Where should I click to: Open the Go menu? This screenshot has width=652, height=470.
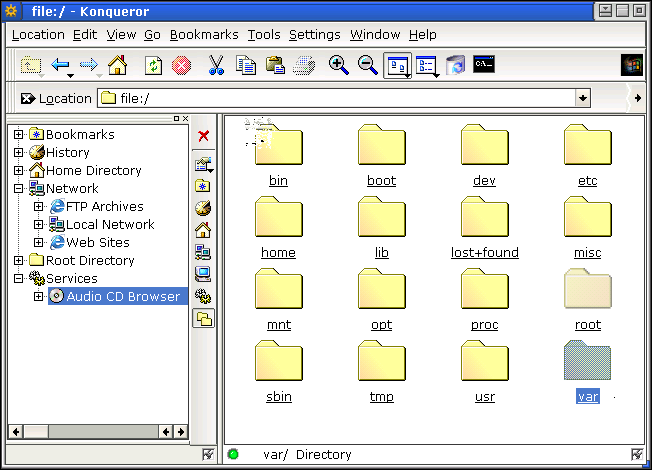pyautogui.click(x=152, y=35)
